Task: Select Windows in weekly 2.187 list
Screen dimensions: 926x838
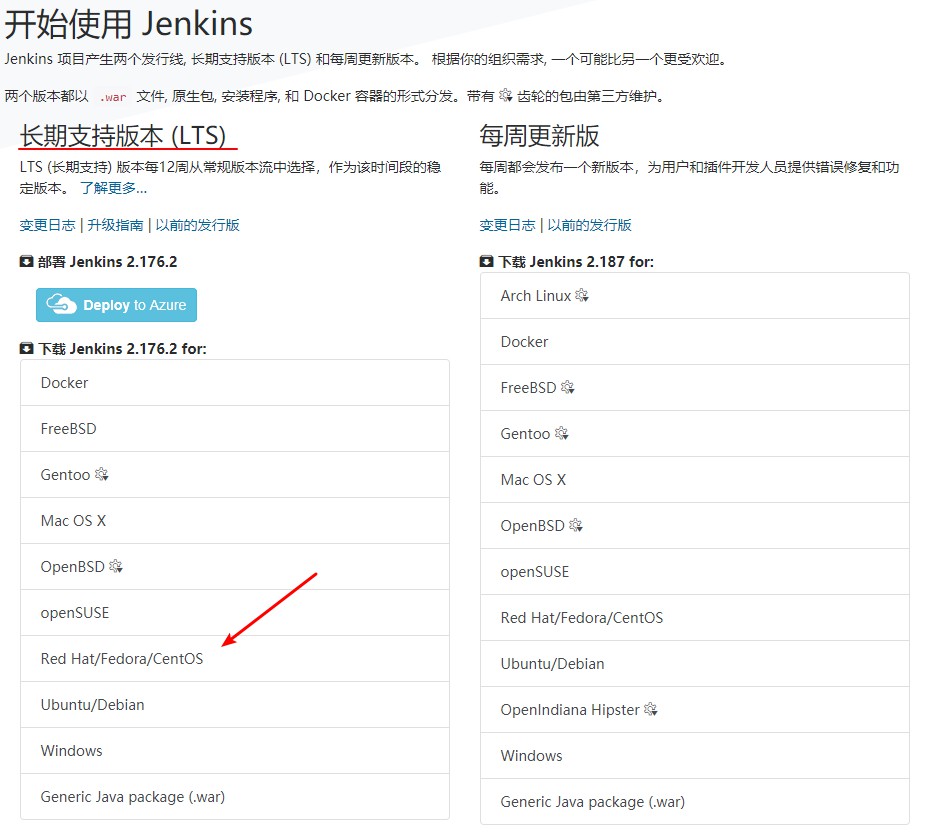Action: (x=695, y=757)
